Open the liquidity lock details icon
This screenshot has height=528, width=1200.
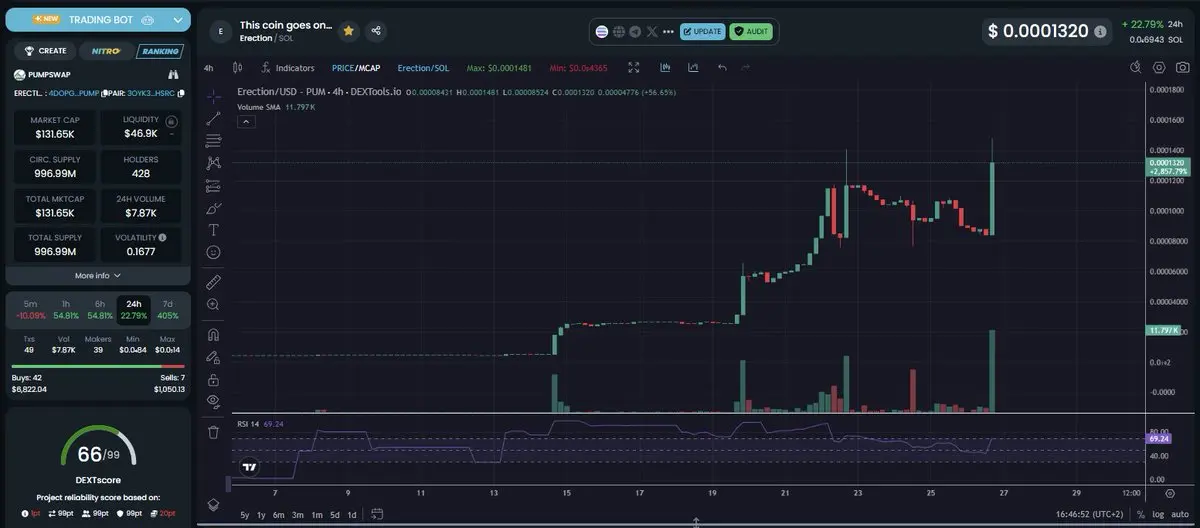coord(171,121)
